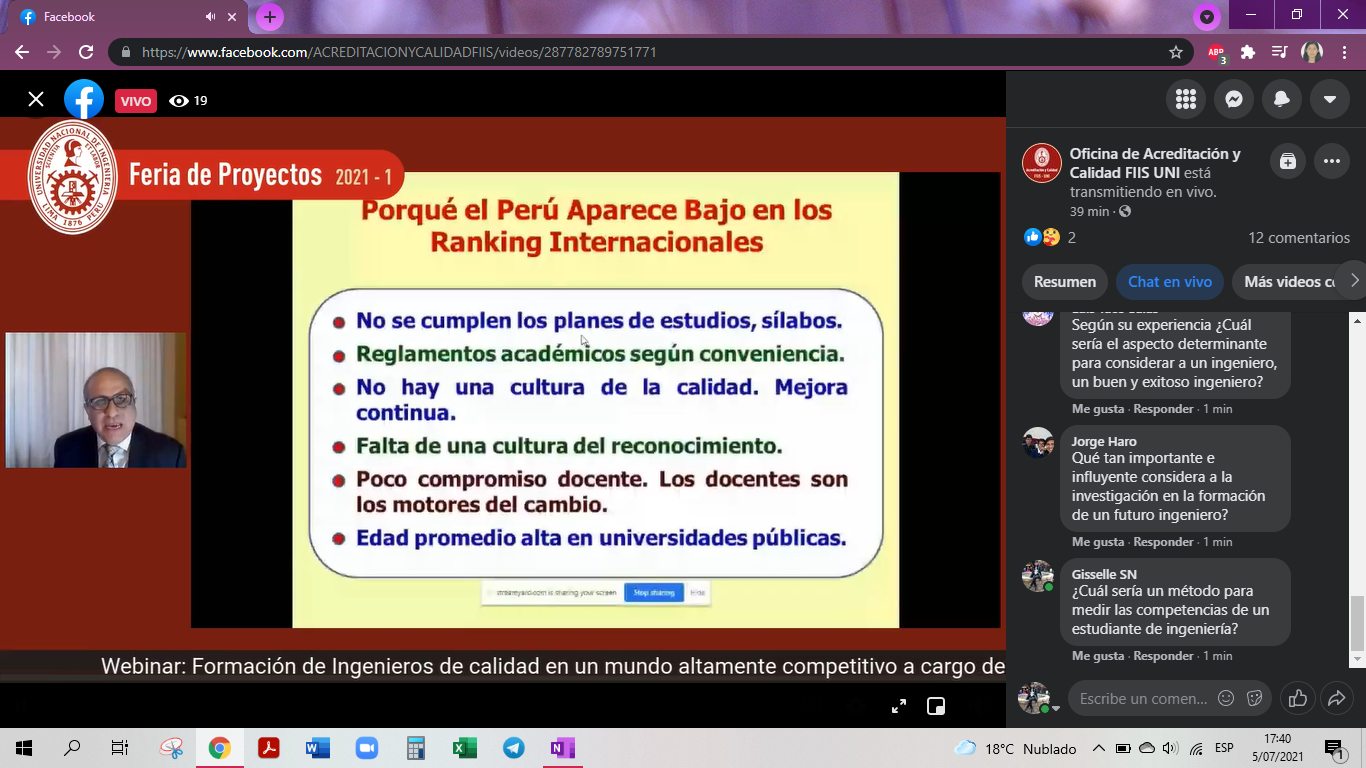Open OneNote from the taskbar
The height and width of the screenshot is (768, 1366).
pos(562,748)
